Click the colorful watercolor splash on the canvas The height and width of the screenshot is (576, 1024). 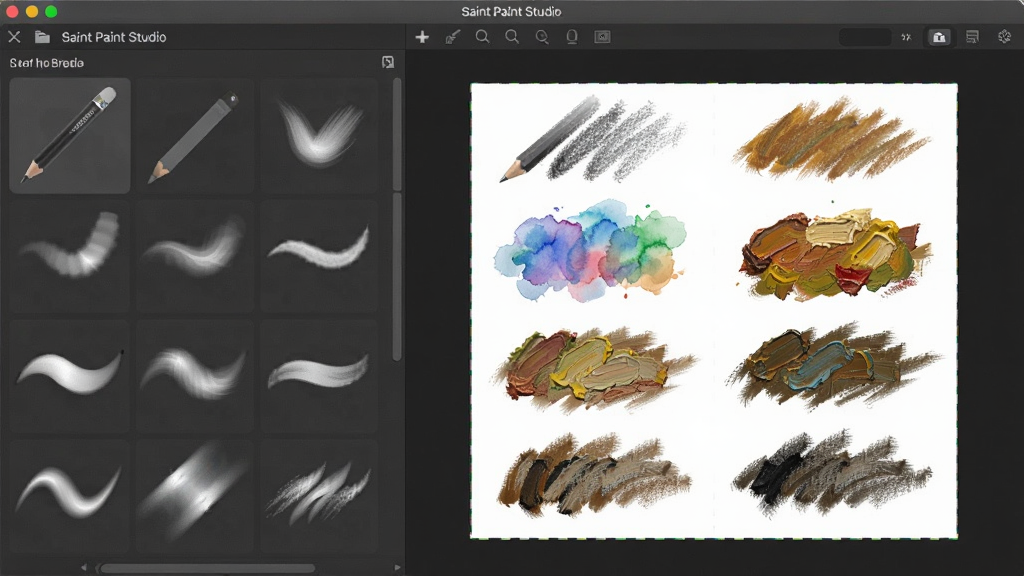point(591,251)
